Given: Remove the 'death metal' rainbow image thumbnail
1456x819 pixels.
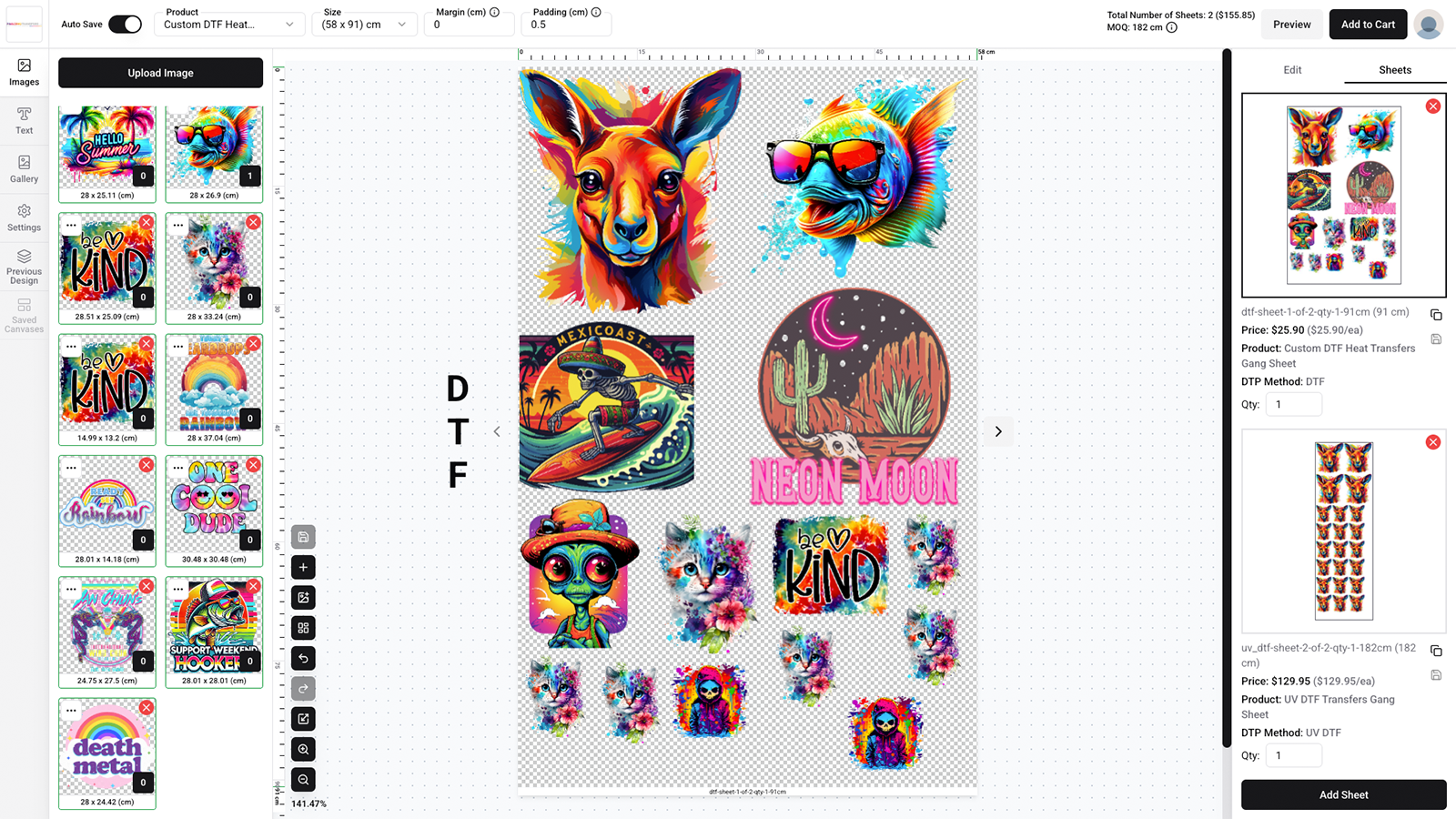Looking at the screenshot, I should point(147,707).
